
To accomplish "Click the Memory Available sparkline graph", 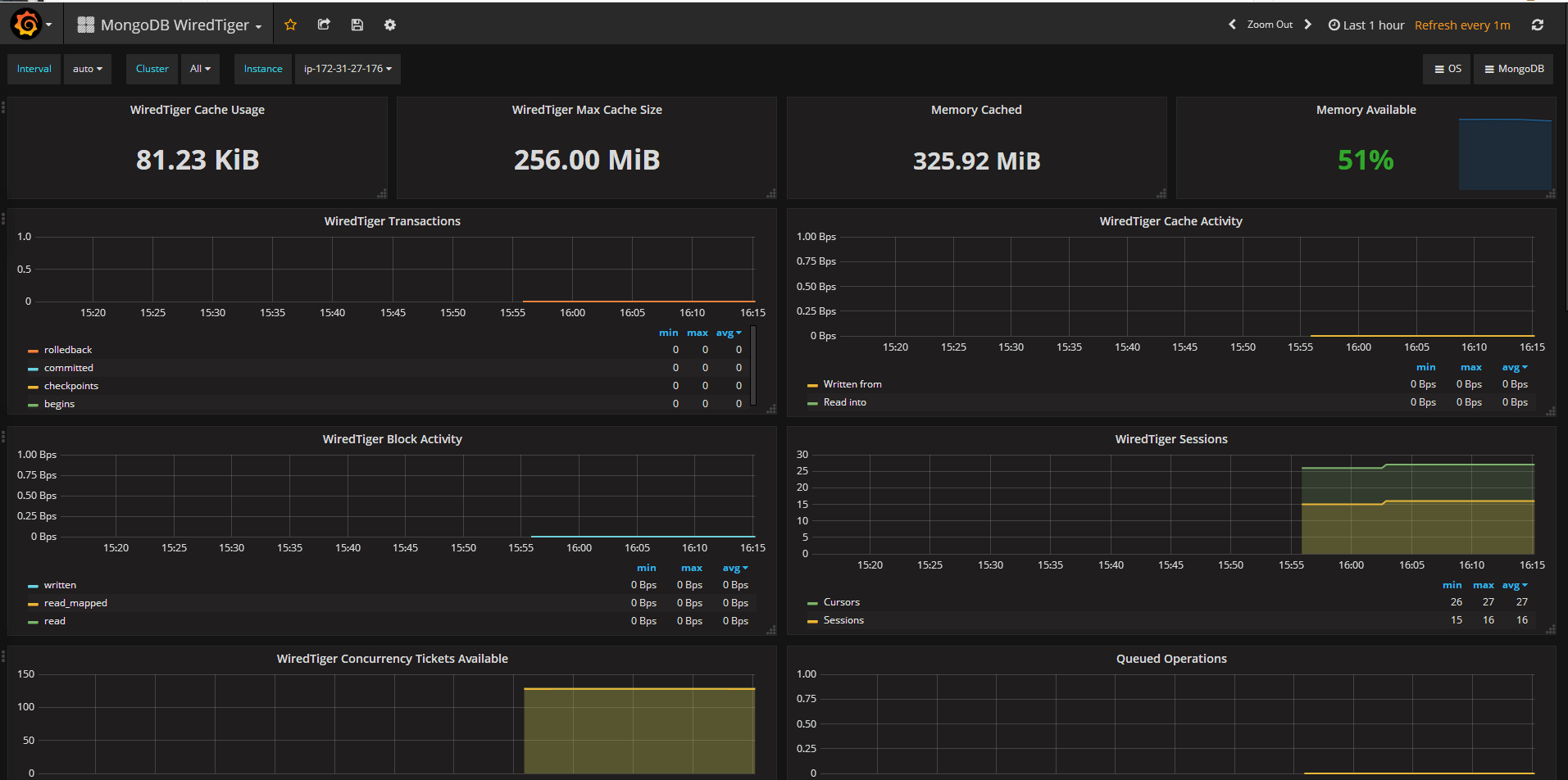I will pos(1505,154).
